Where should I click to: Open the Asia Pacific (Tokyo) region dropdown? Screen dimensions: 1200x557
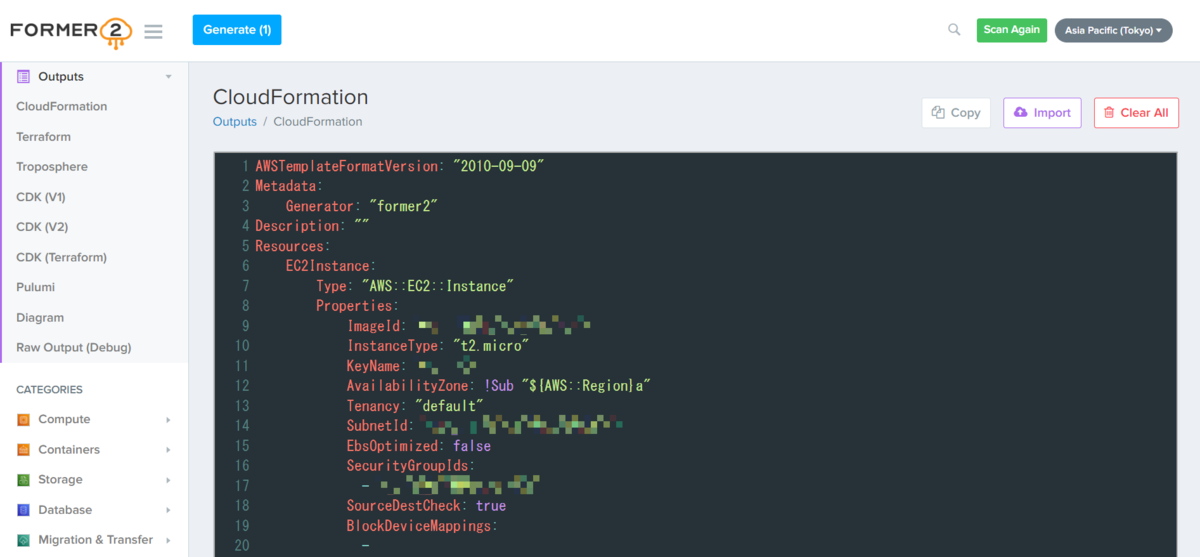click(x=1113, y=30)
